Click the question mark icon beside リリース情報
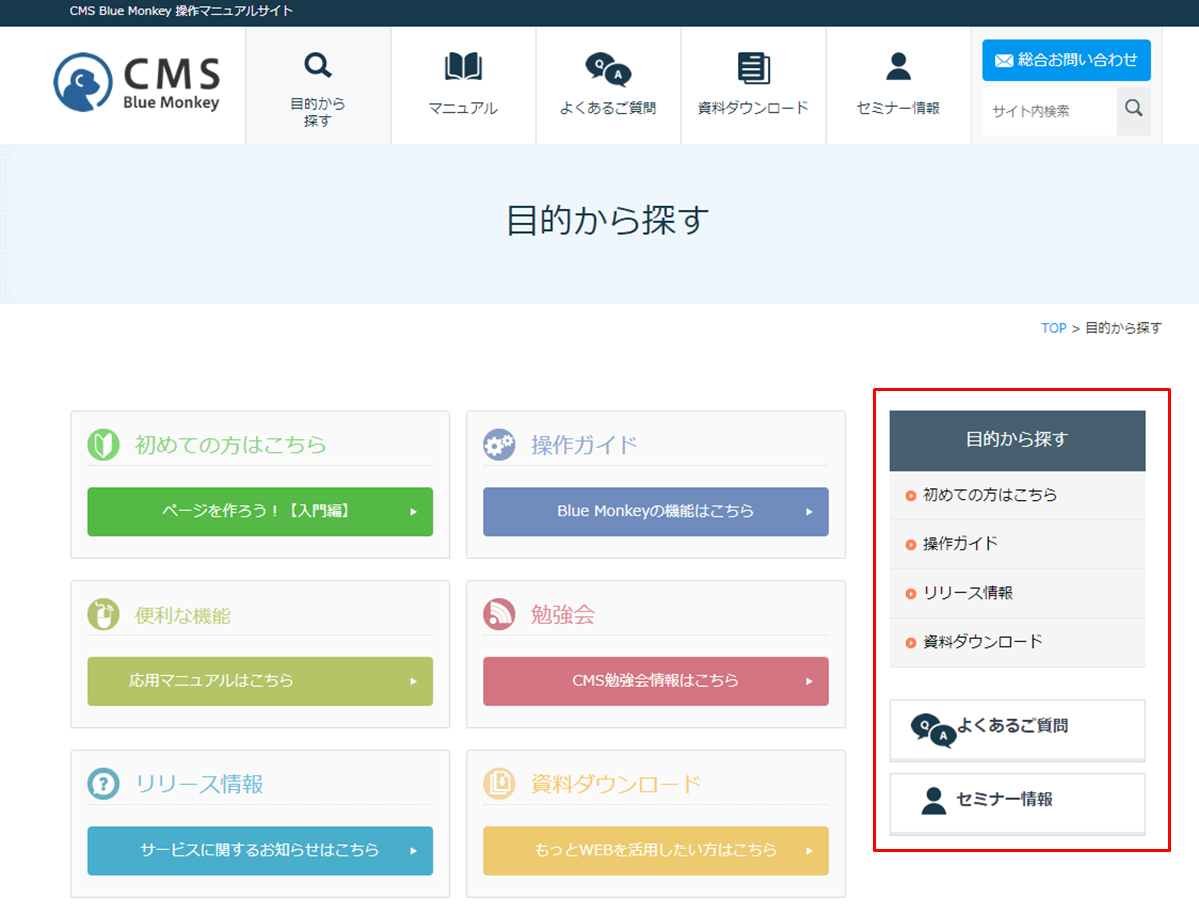This screenshot has width=1199, height=916. pos(103,784)
